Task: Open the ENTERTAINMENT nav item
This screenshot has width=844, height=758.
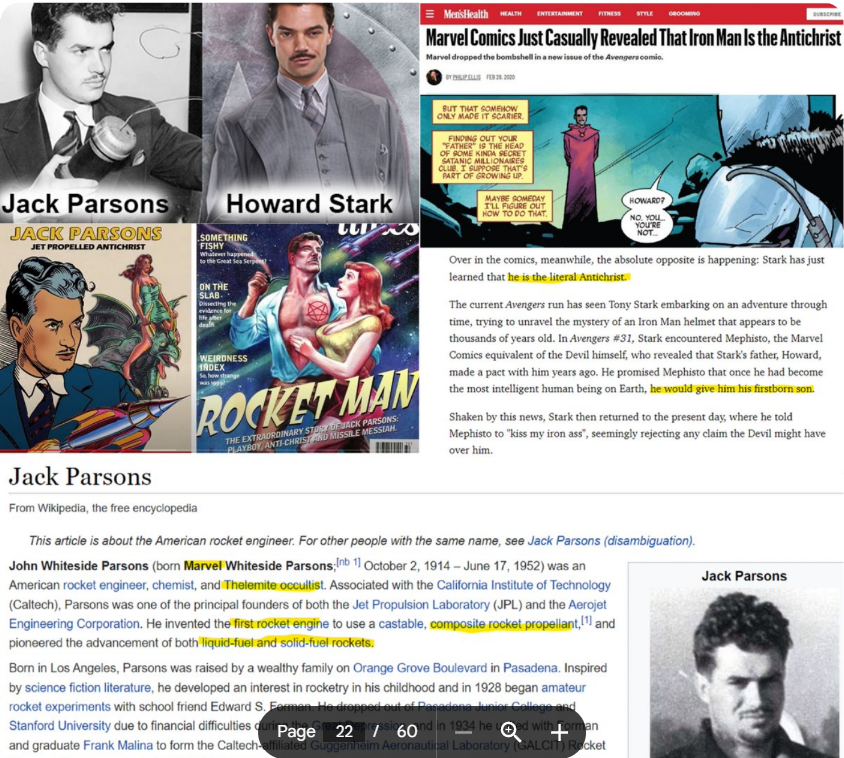Action: (559, 14)
